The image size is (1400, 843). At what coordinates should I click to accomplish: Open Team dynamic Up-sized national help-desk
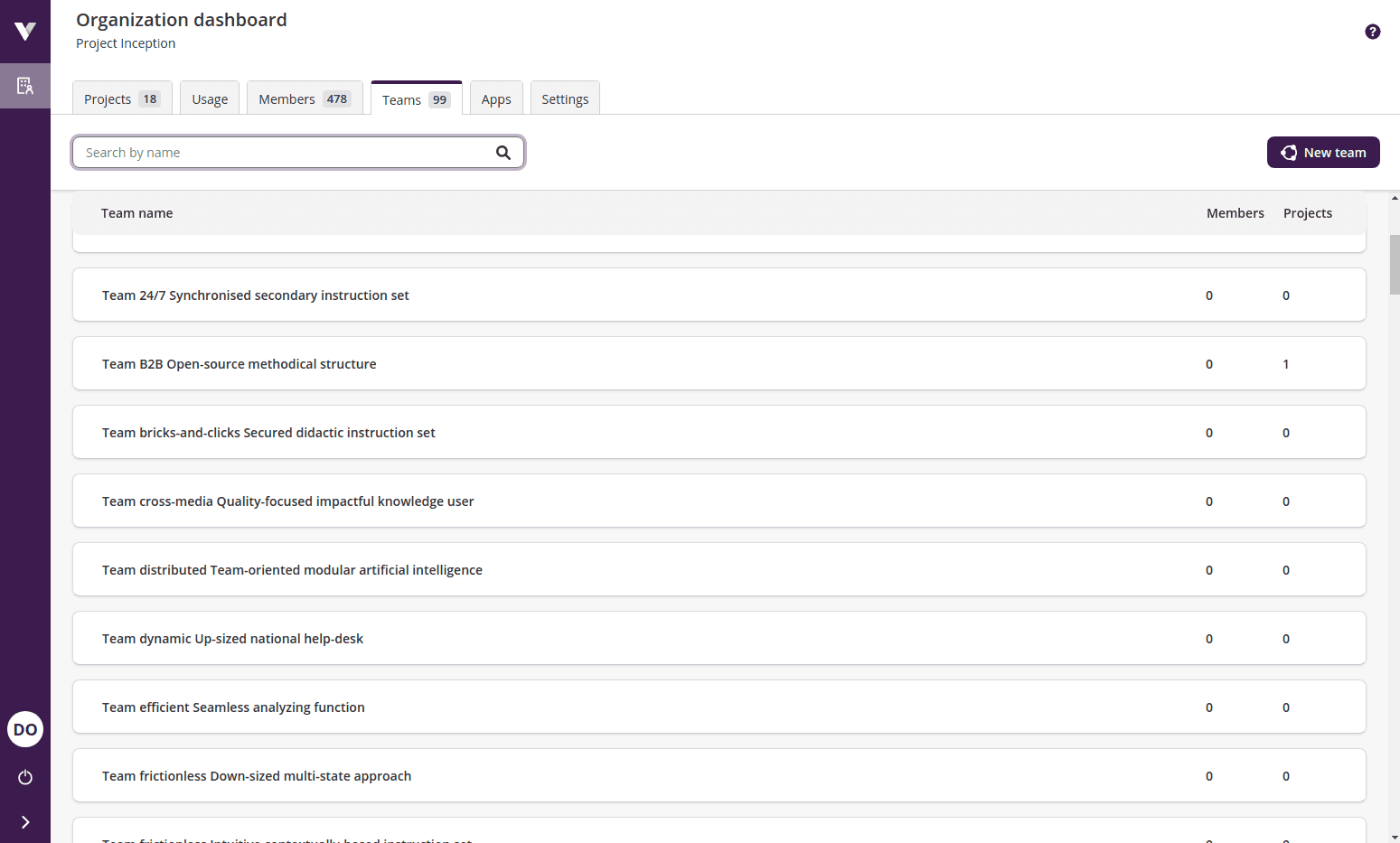[x=232, y=639]
